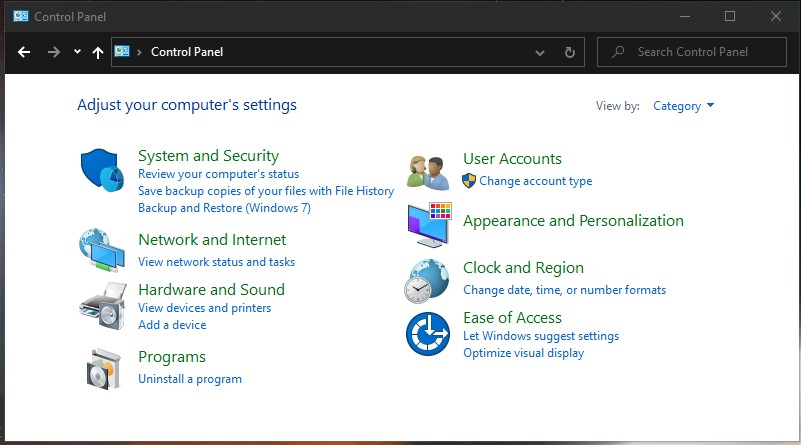Click the Control Panel title bar icon
The width and height of the screenshot is (801, 445).
[x=21, y=16]
